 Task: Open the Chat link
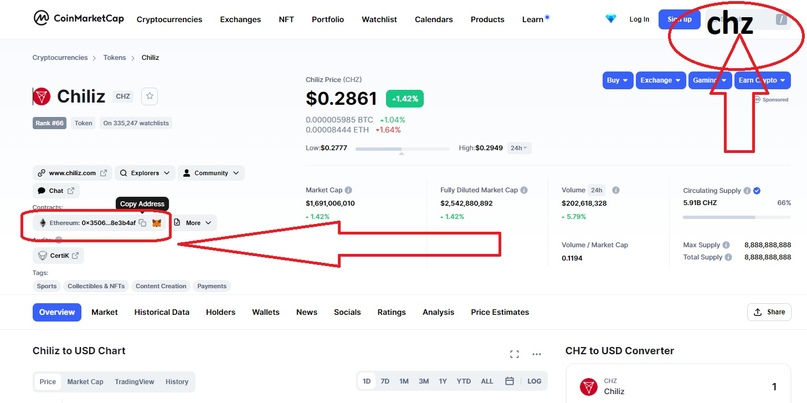pyautogui.click(x=56, y=190)
